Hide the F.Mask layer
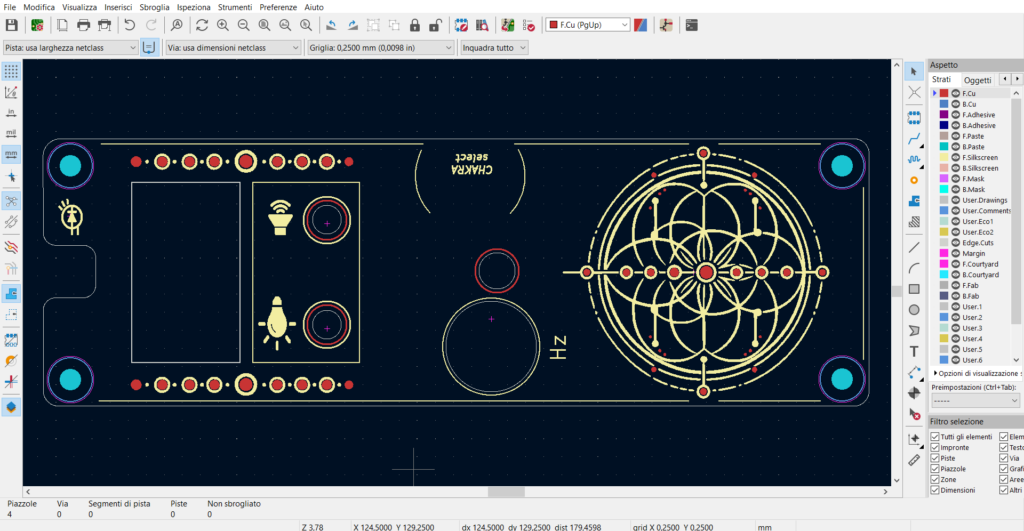 point(955,178)
